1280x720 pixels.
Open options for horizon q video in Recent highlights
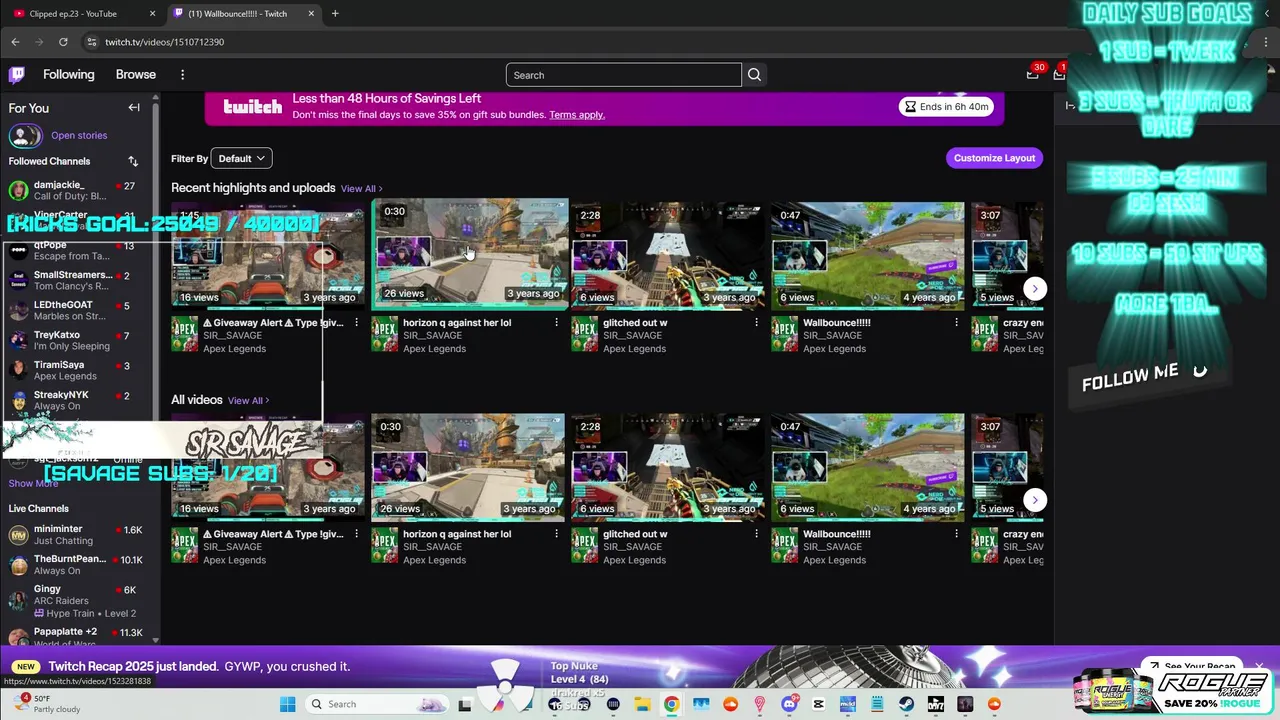click(x=556, y=323)
